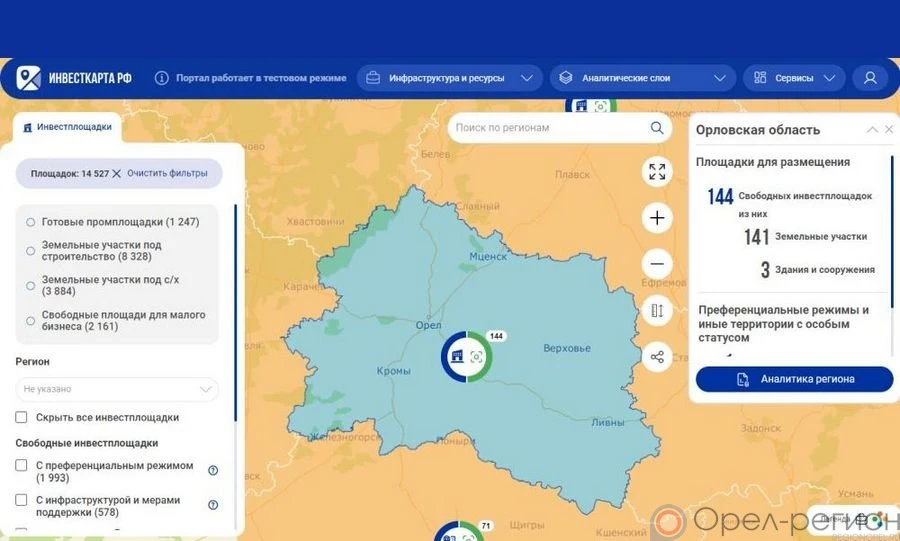Enable Скрыть все инвестплощадки checkbox
The width and height of the screenshot is (900, 541).
22,417
